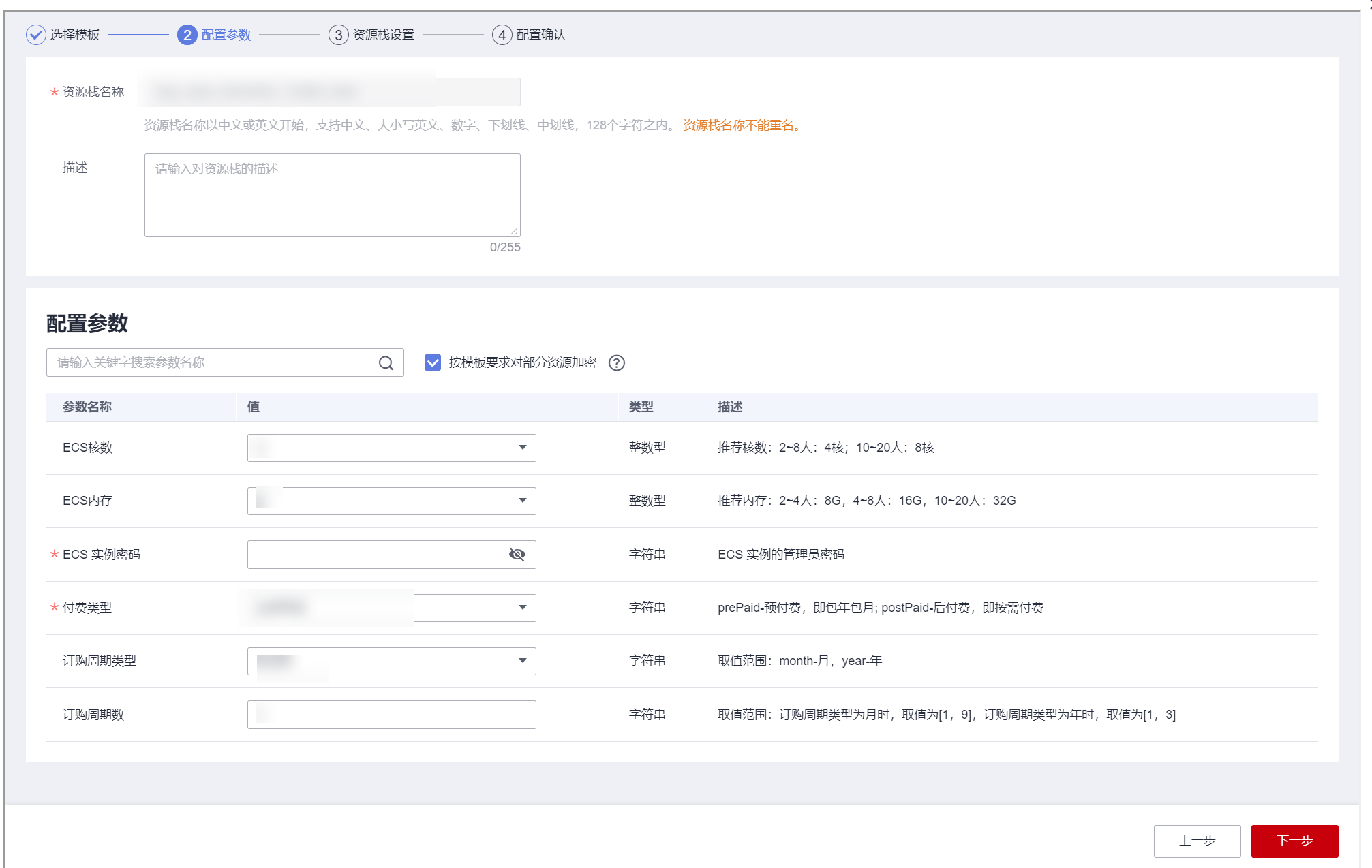
Task: Click the step 2 配置参数 circle icon
Action: [x=187, y=35]
